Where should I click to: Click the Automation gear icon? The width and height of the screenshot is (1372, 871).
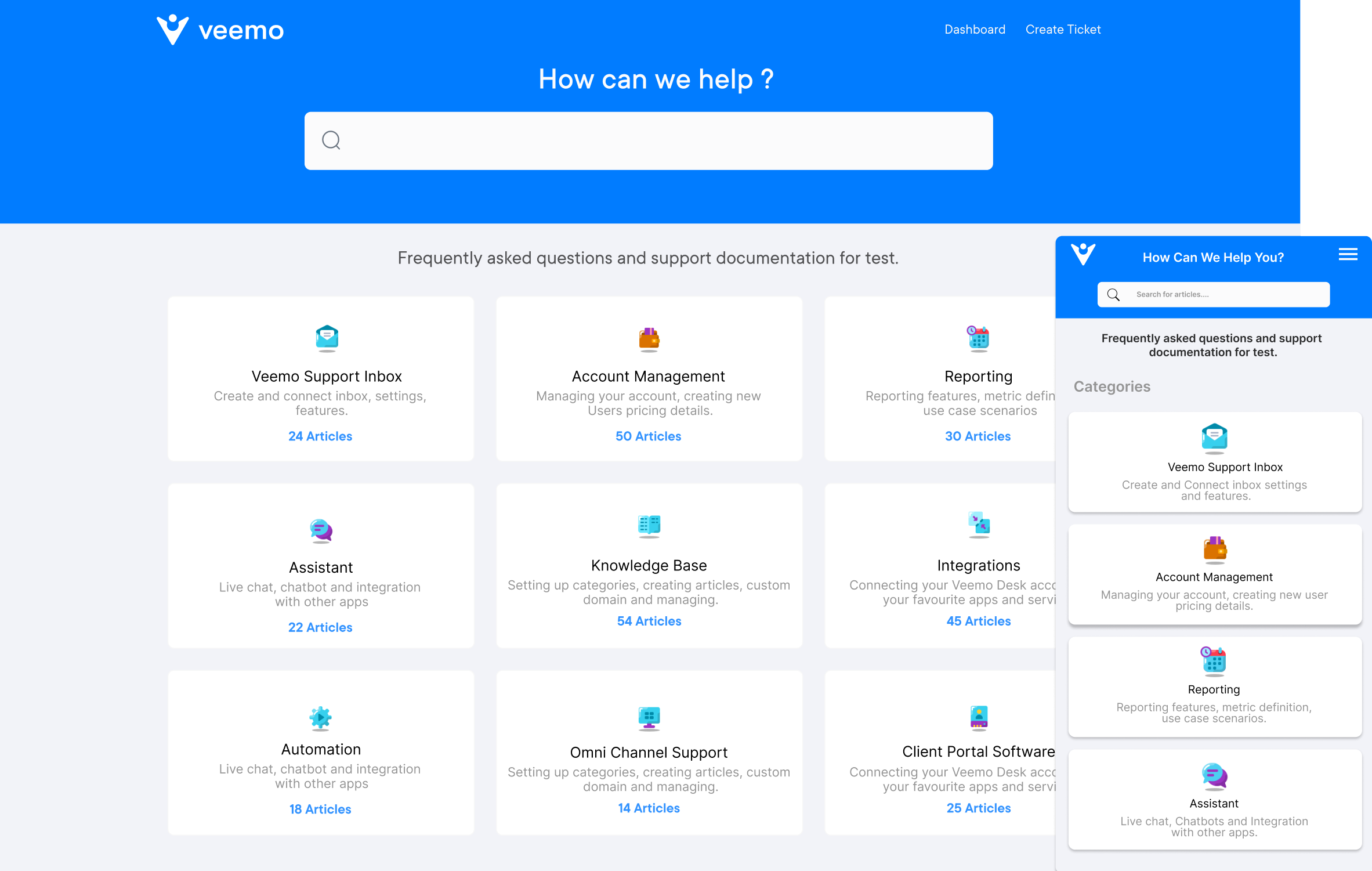tap(320, 716)
